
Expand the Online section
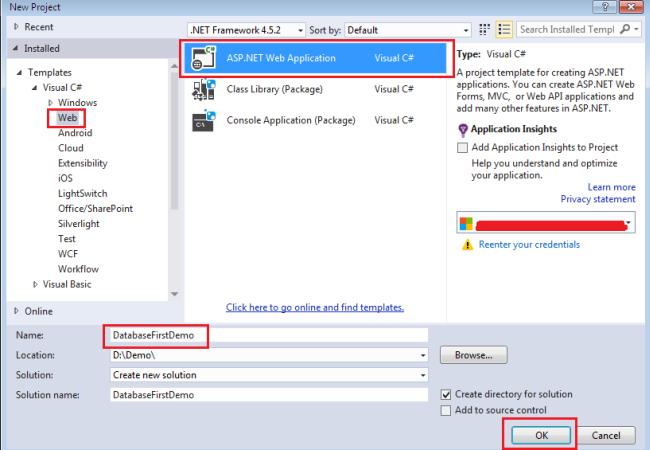click(x=16, y=311)
